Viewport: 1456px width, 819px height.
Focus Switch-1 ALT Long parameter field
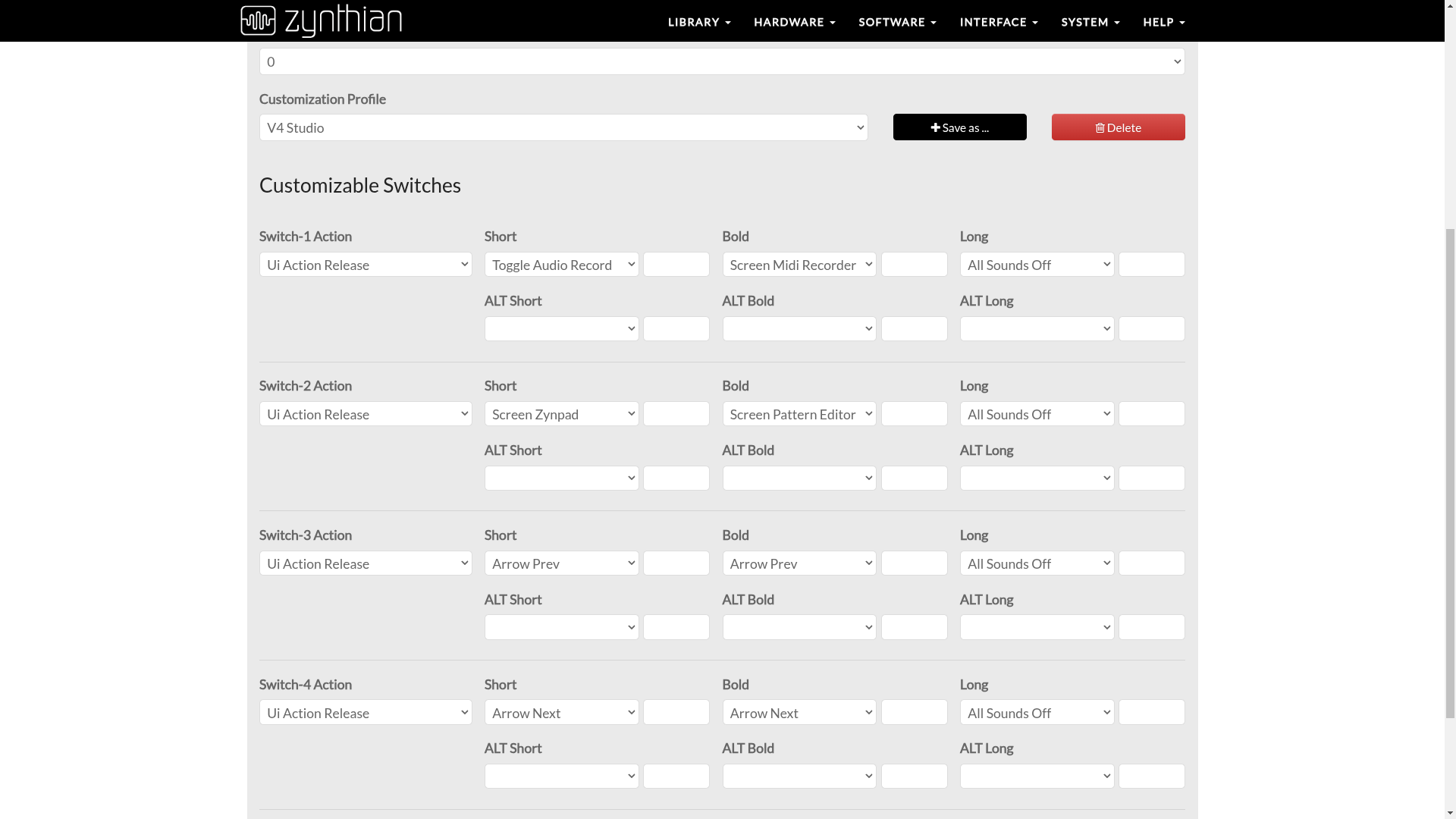(1152, 329)
